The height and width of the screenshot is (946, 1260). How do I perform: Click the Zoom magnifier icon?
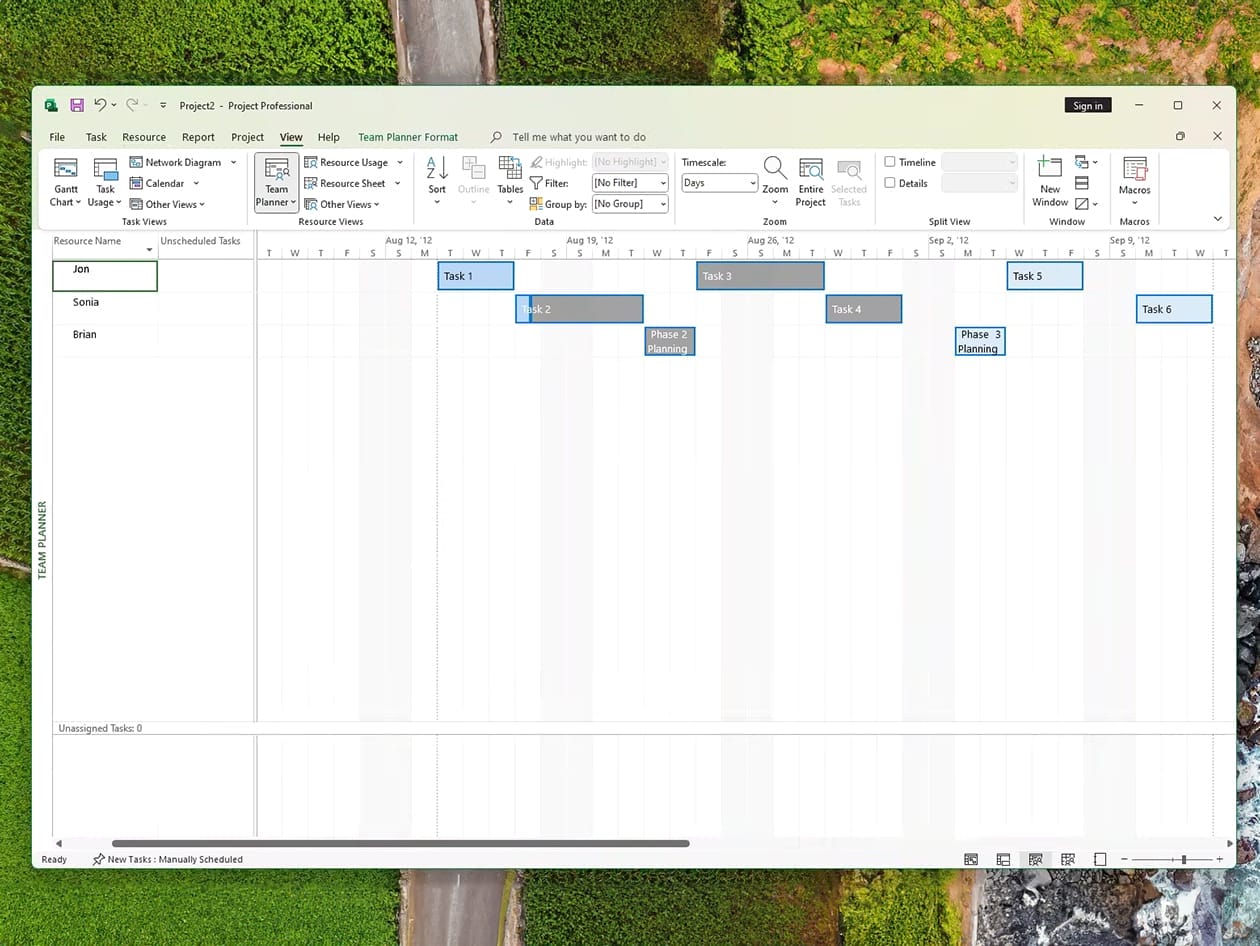775,168
